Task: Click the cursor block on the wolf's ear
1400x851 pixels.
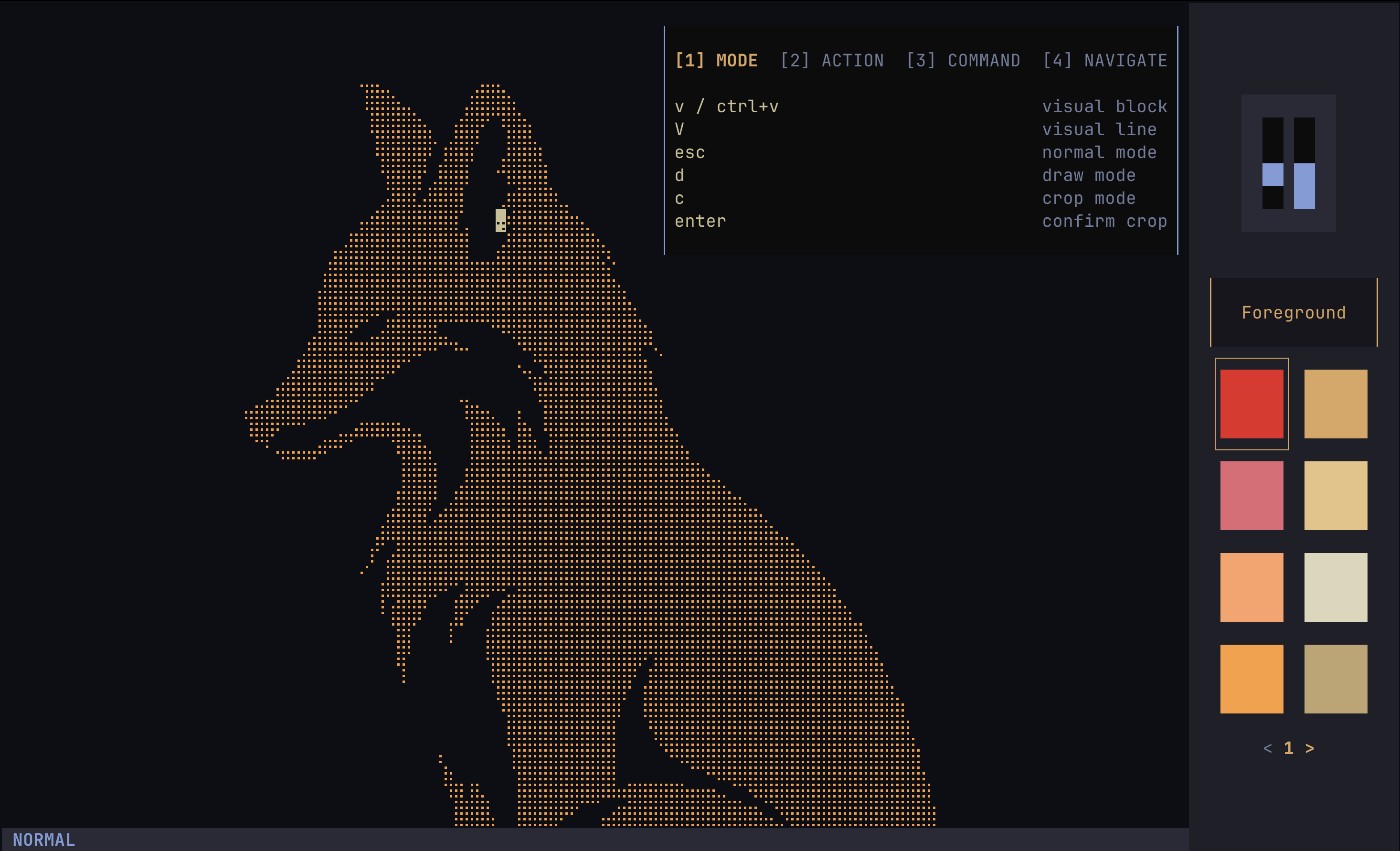Action: (x=500, y=221)
